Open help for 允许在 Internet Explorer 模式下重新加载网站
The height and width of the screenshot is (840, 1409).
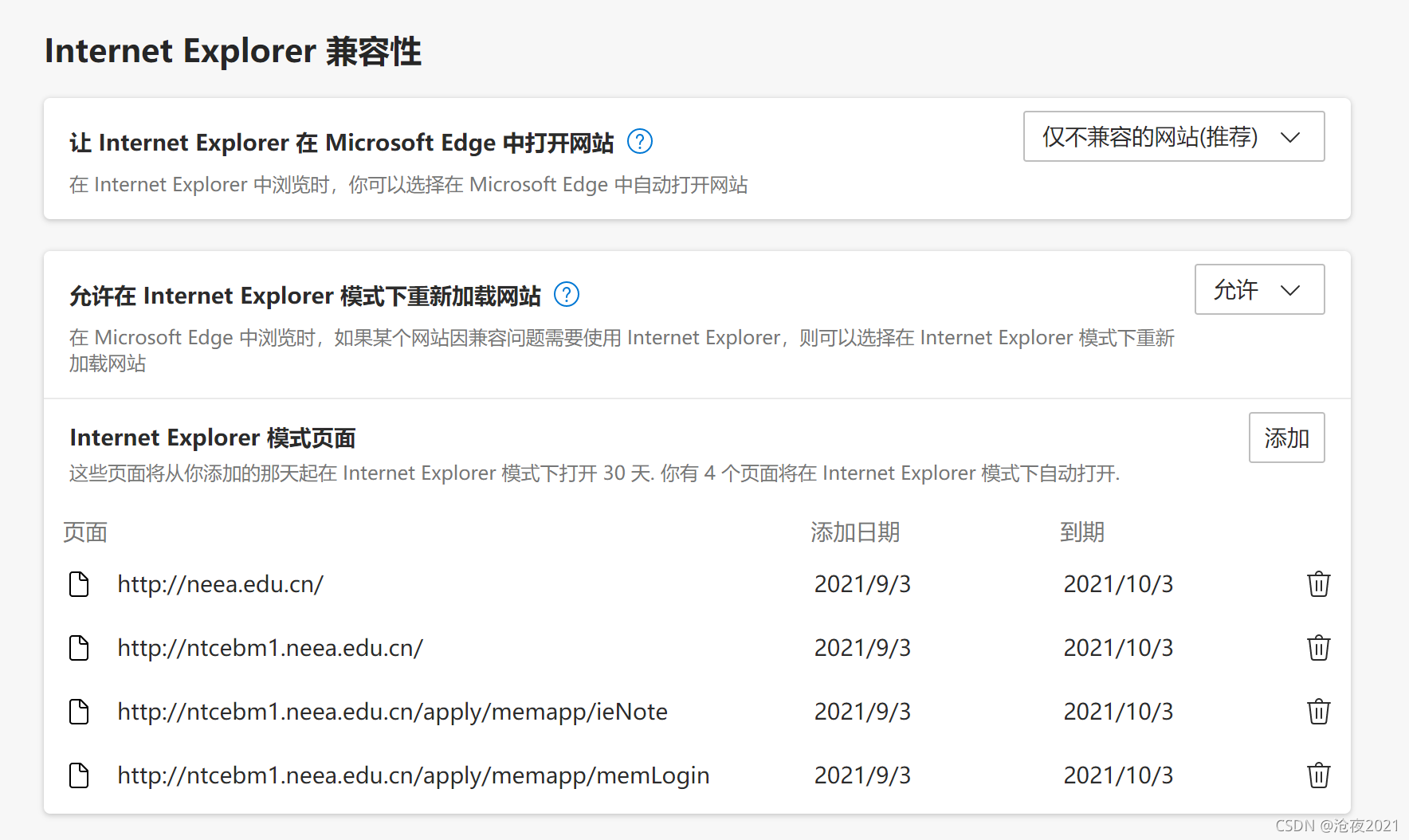click(567, 295)
